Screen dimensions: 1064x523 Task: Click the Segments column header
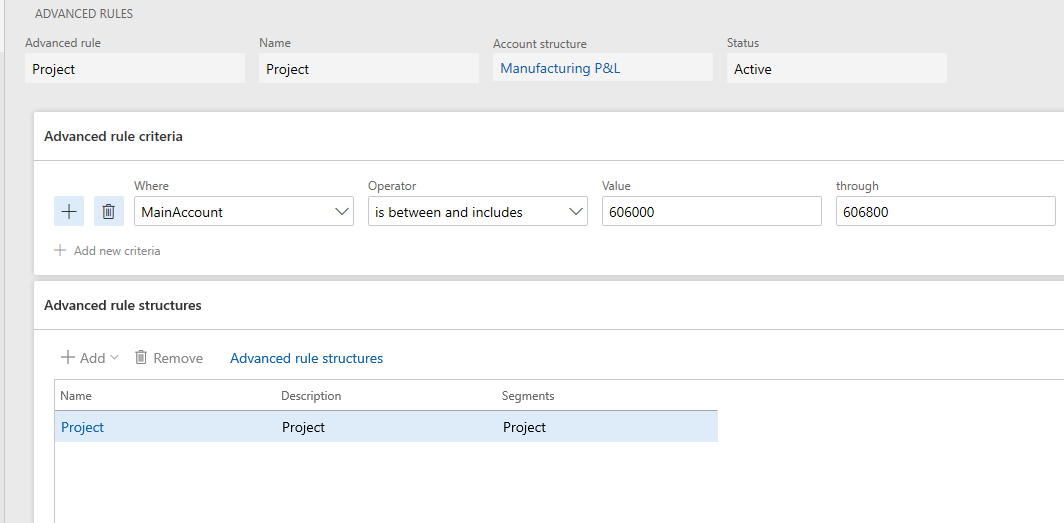[x=528, y=395]
